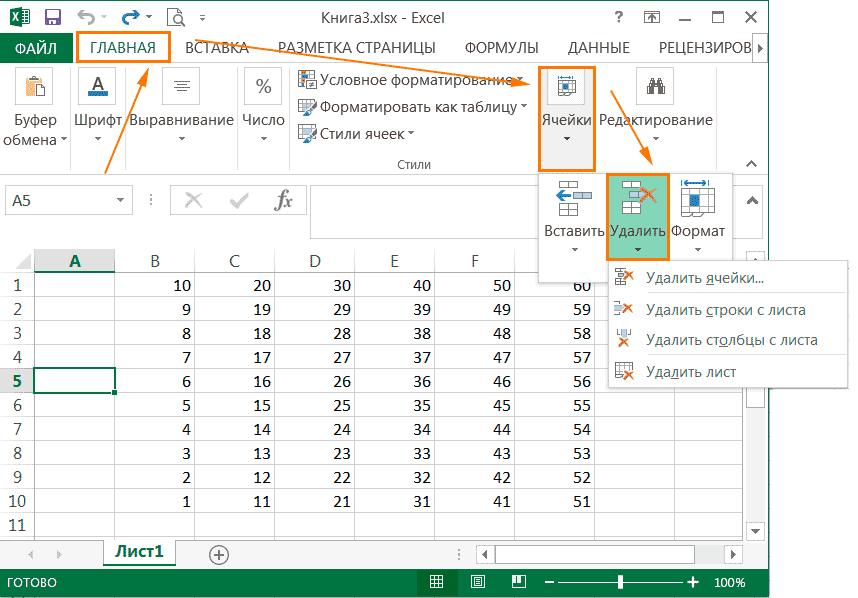Switch to Page Break Preview view
The width and height of the screenshot is (858, 598).
pos(518,582)
